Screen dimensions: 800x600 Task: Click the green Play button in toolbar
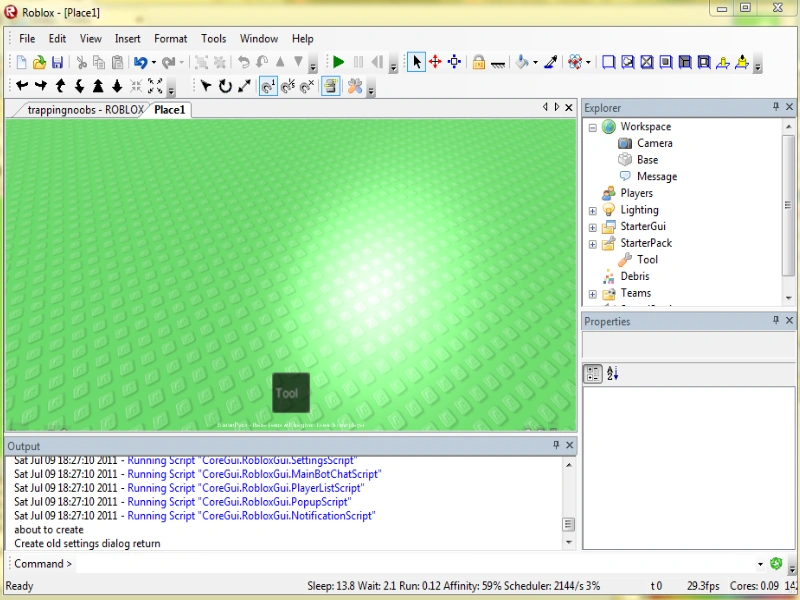coord(339,62)
